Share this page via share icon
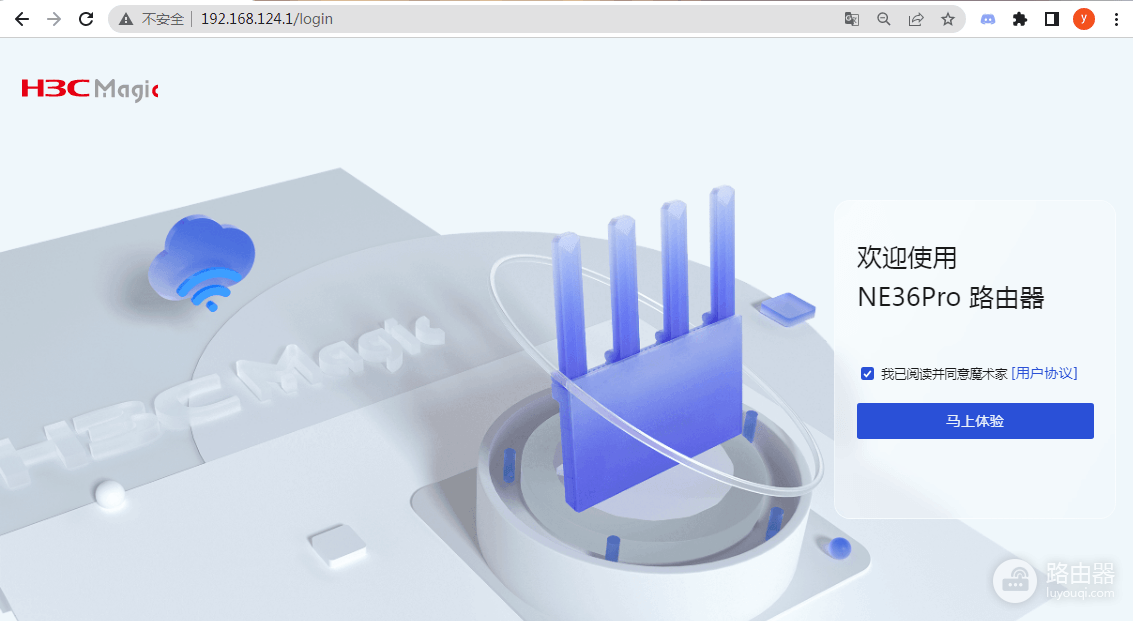 [x=916, y=19]
